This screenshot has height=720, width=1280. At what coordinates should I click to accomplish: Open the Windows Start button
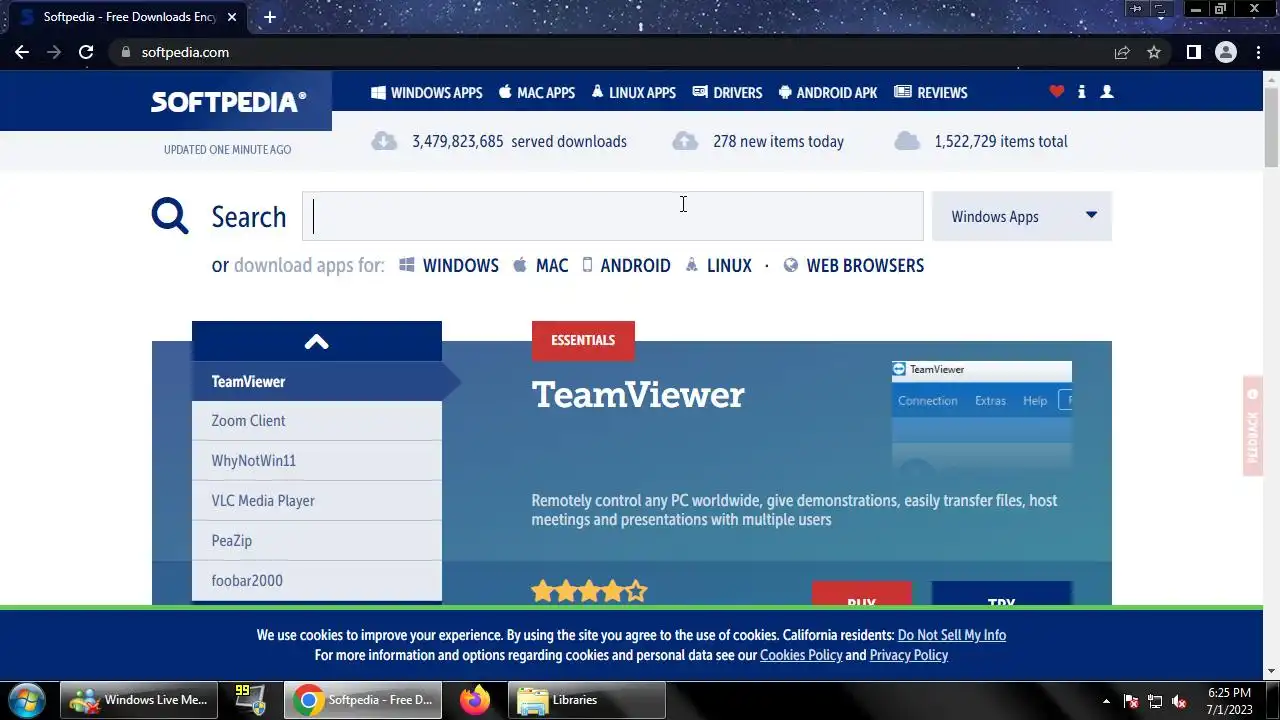coord(27,699)
